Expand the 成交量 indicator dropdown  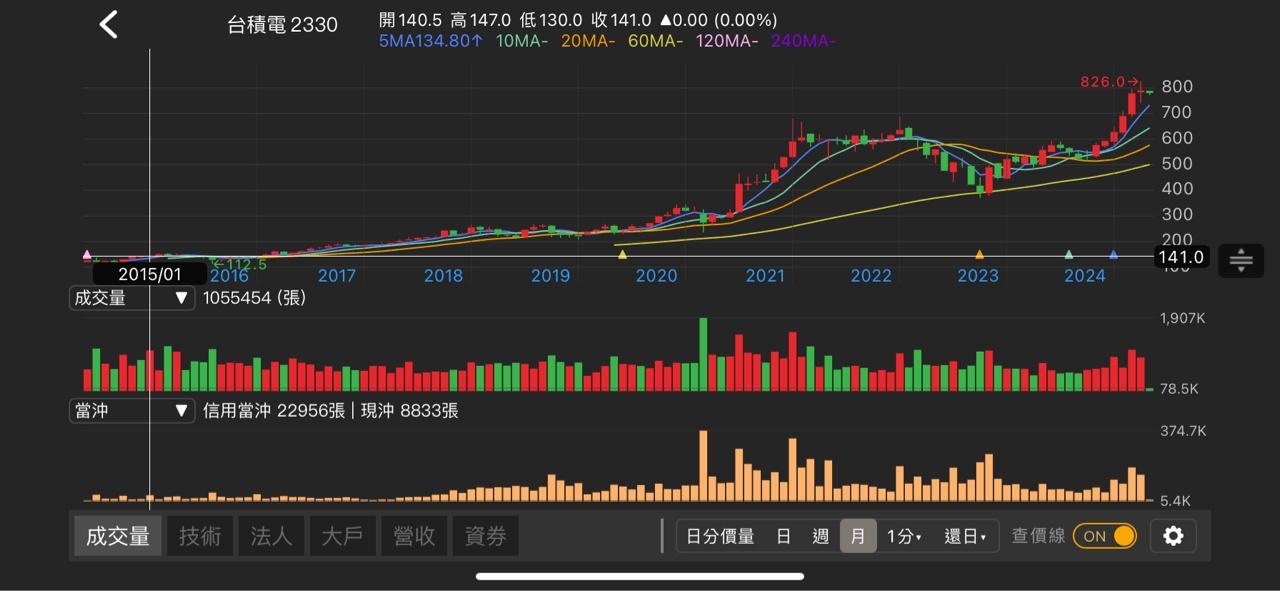(x=131, y=298)
